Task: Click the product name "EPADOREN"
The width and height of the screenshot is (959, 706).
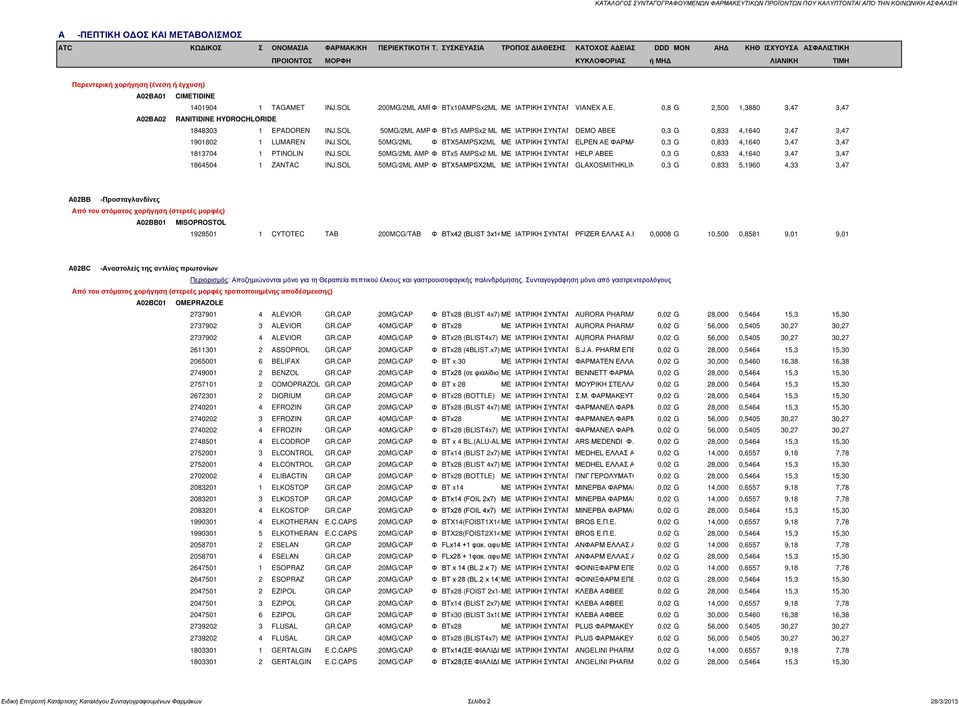Action: 291,131
